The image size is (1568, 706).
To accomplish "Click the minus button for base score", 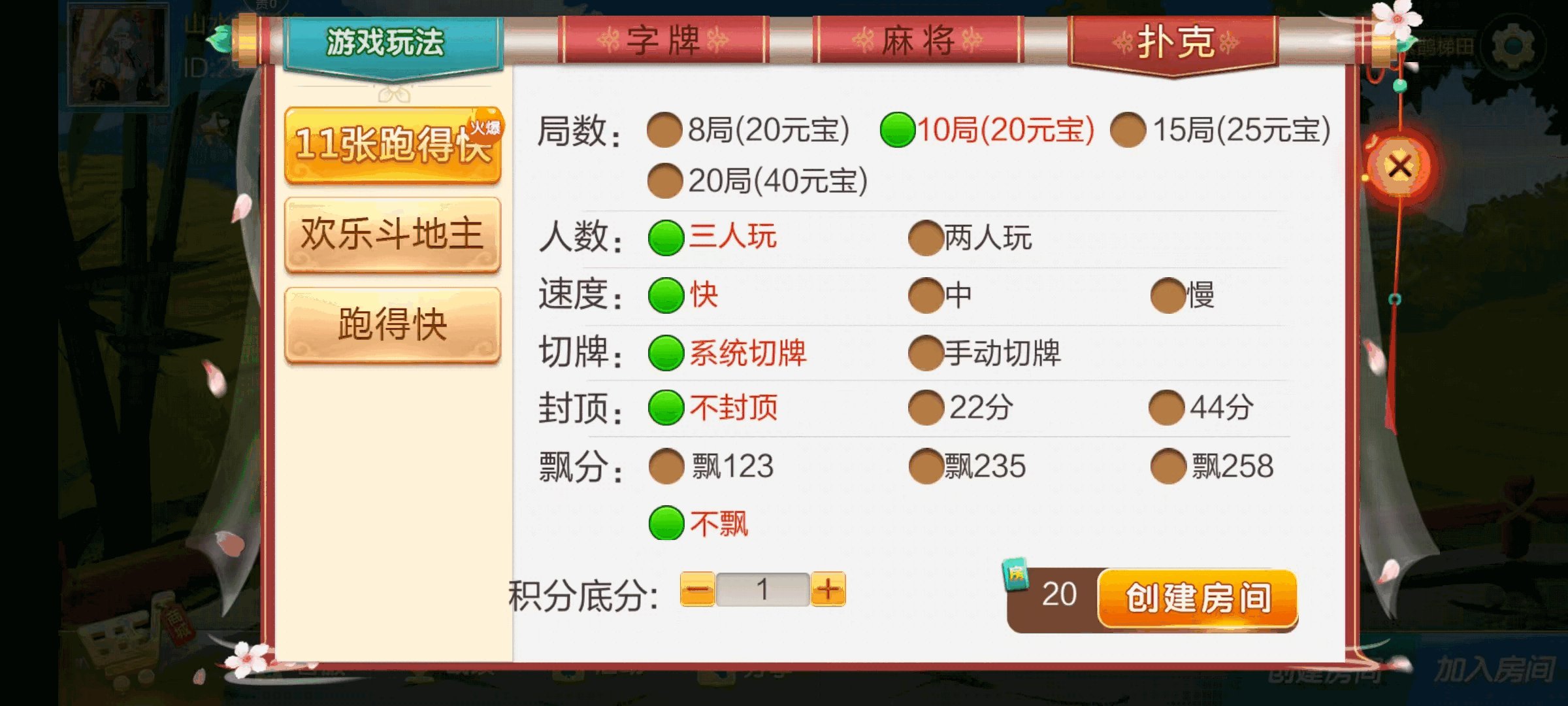I will tap(698, 590).
